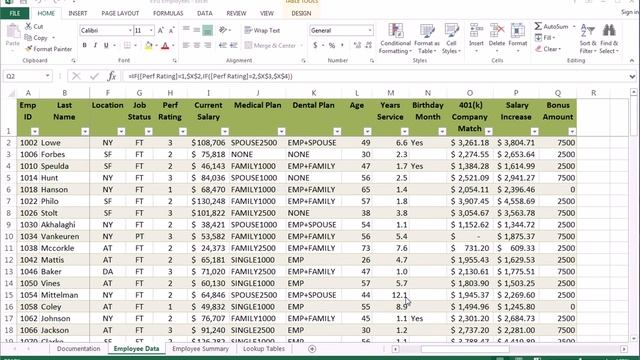The image size is (640, 360).
Task: Cancel formula entry with the X icon
Action: [x=76, y=76]
